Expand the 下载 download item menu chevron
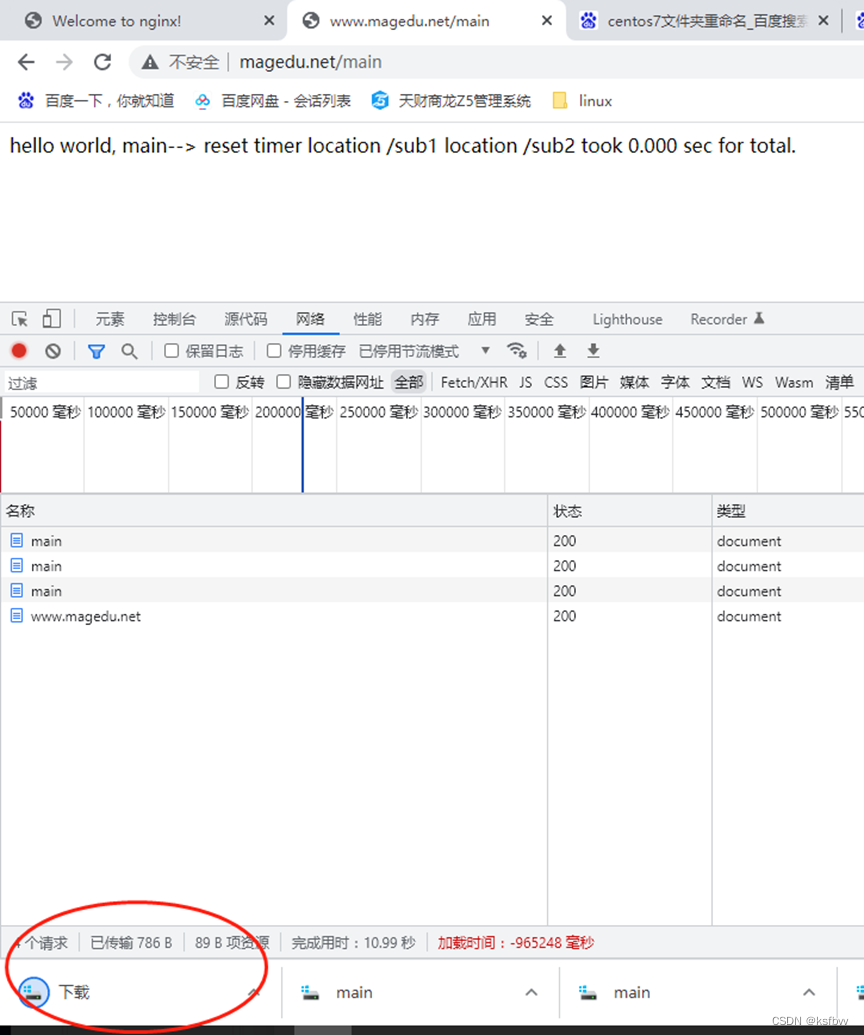This screenshot has height=1035, width=864. click(253, 992)
